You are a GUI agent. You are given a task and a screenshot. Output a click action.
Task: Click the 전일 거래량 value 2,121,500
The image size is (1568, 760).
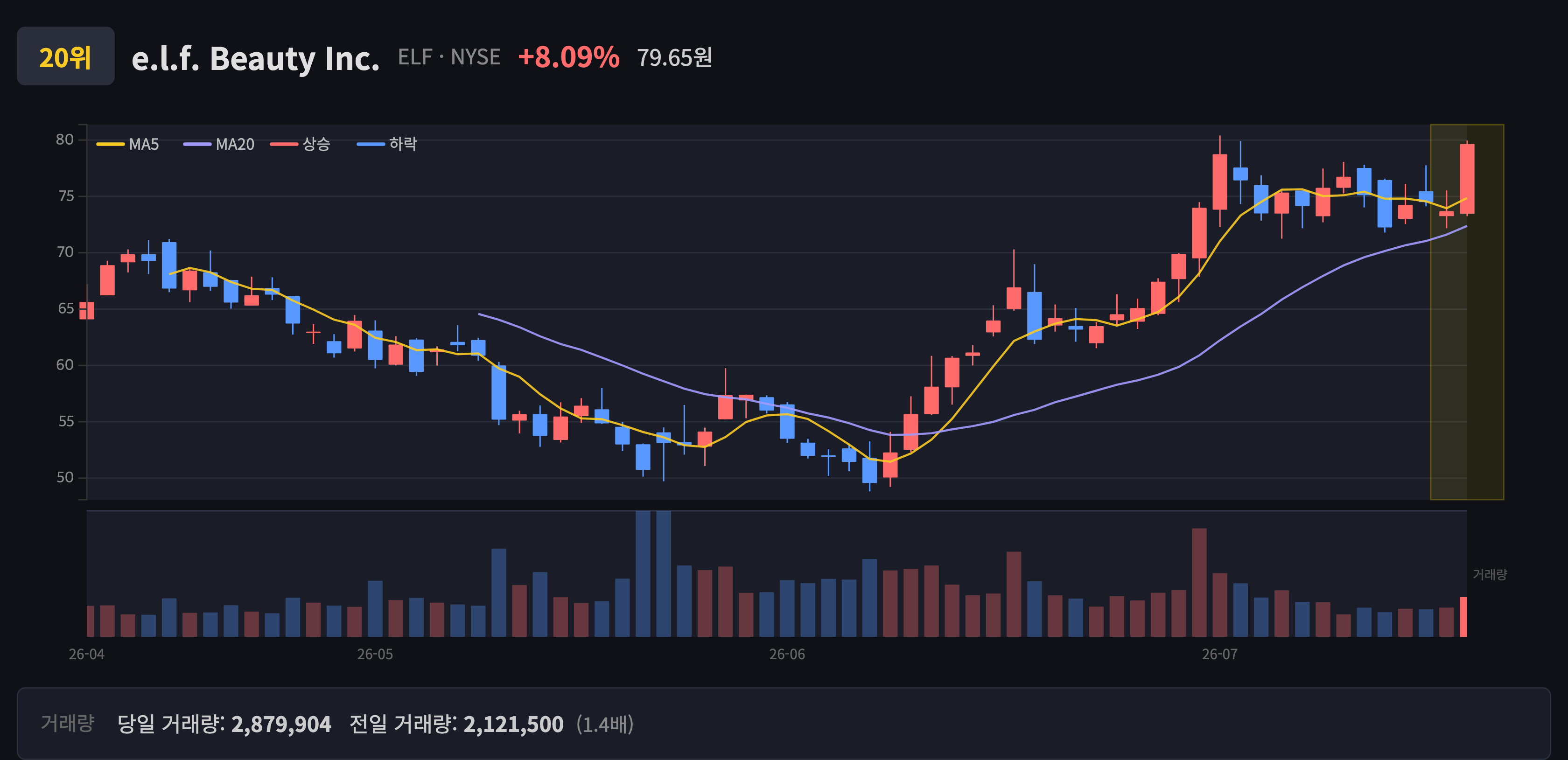514,724
